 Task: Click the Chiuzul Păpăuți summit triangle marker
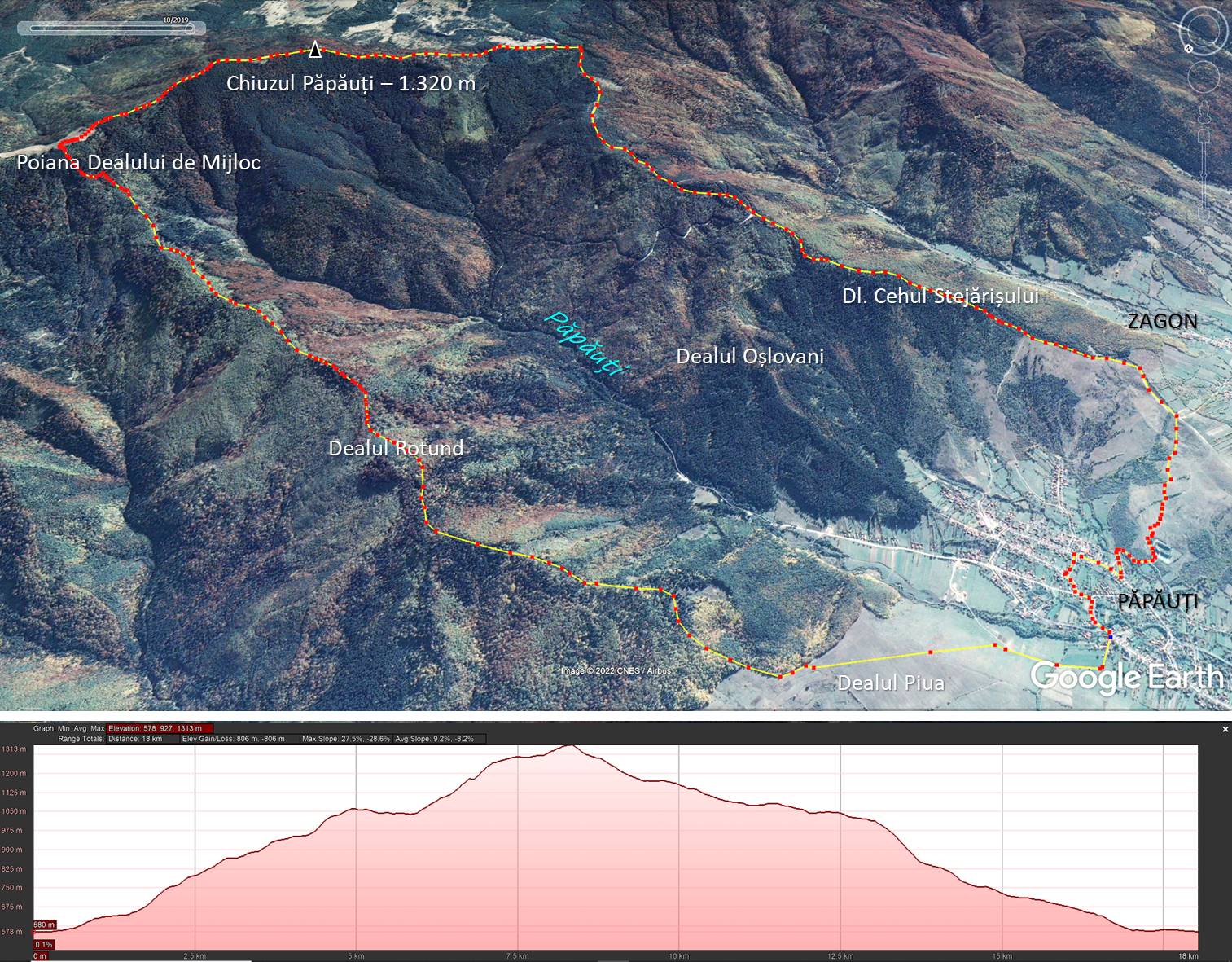(x=315, y=51)
